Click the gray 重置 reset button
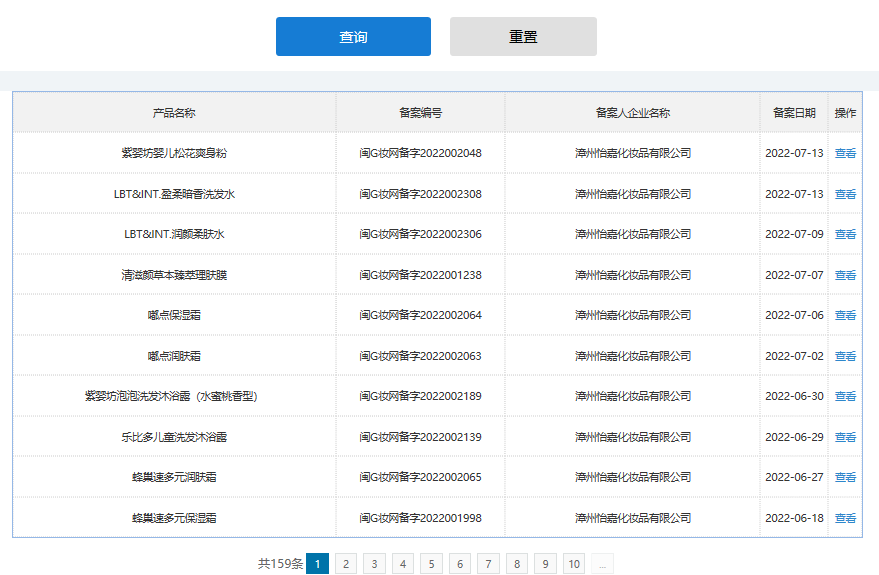 (523, 37)
